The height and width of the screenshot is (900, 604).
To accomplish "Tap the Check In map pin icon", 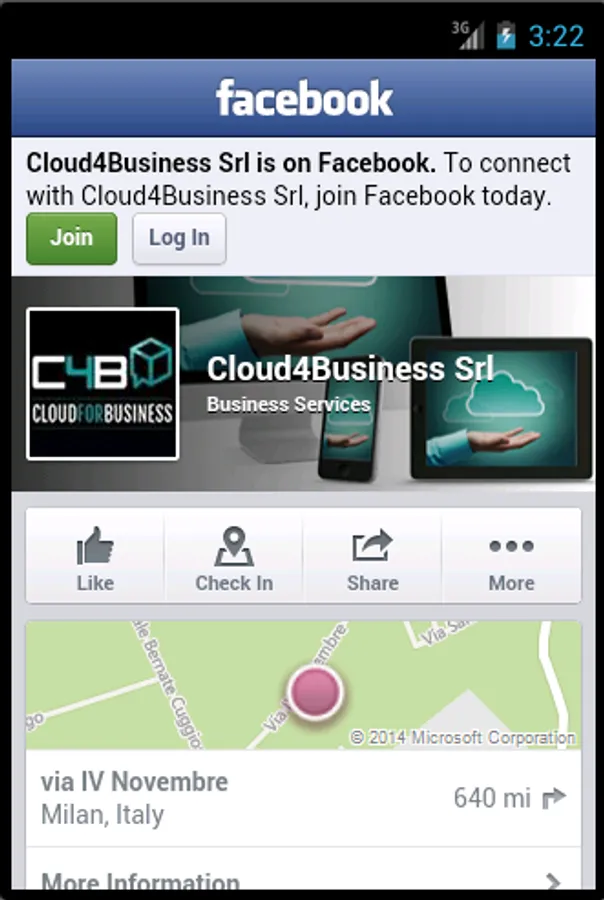I will [234, 546].
